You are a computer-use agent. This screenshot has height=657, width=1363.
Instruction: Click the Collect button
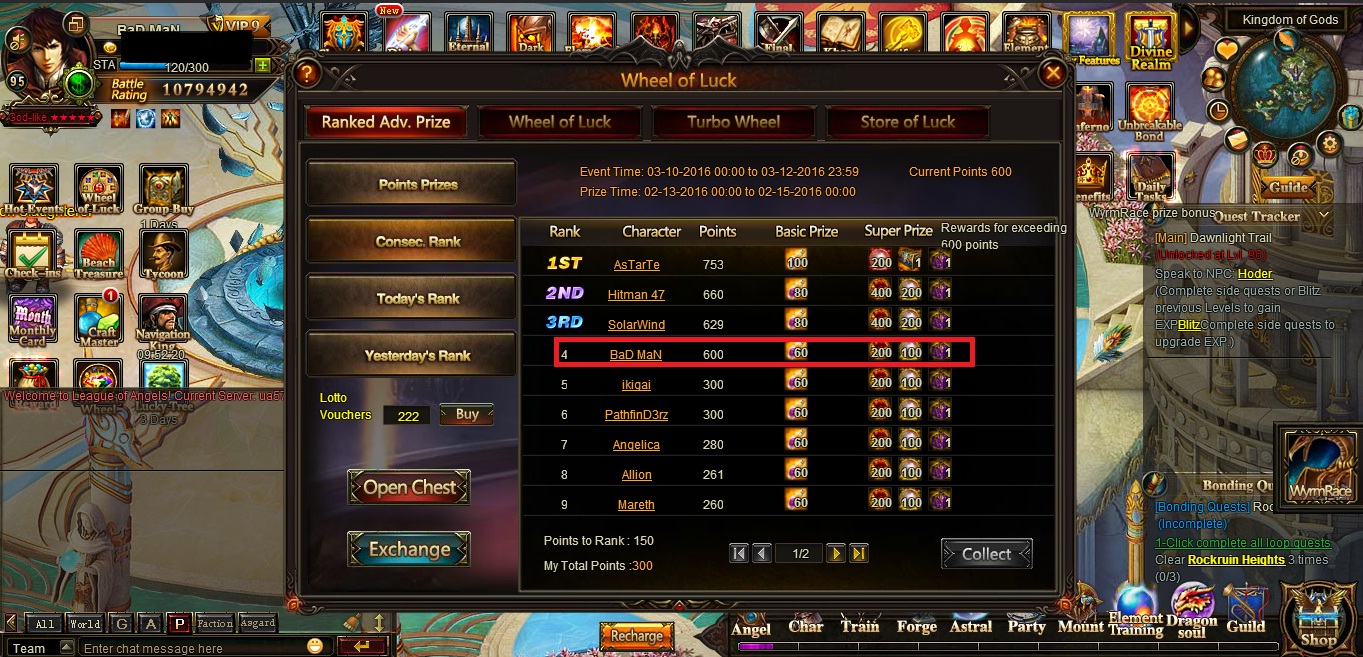(986, 554)
